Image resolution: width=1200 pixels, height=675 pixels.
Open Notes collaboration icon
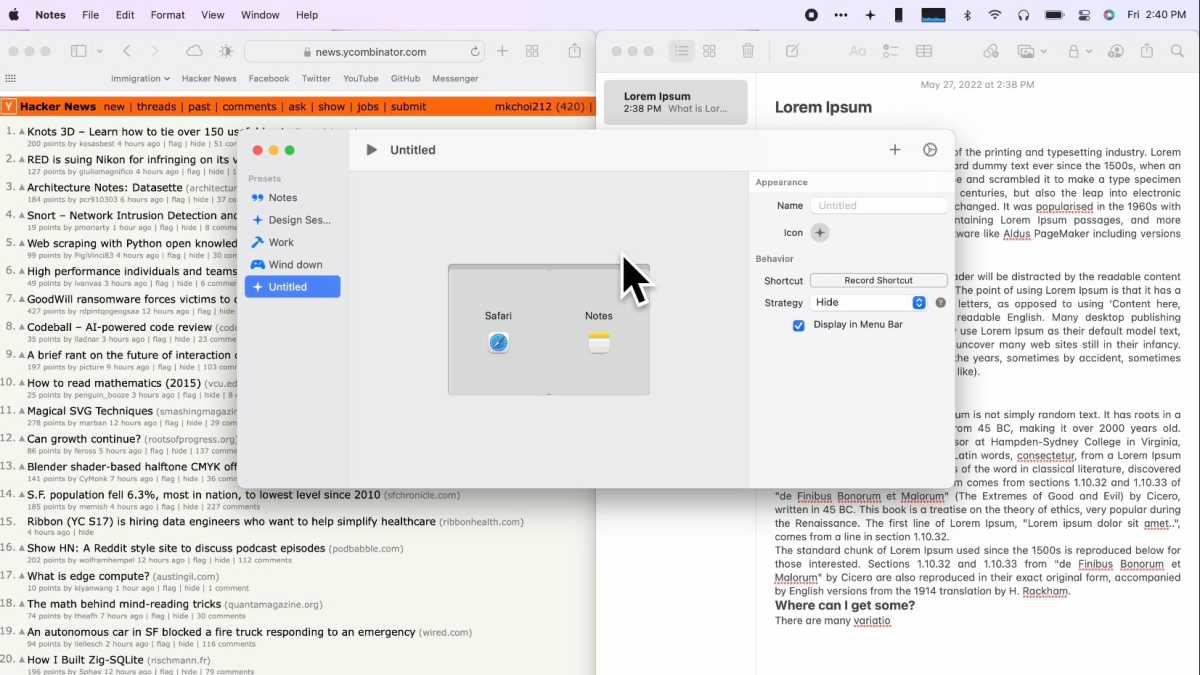pyautogui.click(x=1116, y=51)
